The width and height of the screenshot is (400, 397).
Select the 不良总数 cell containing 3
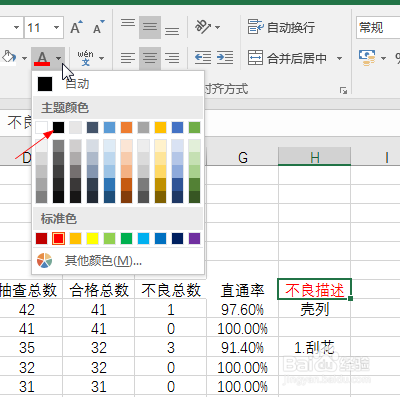170,347
